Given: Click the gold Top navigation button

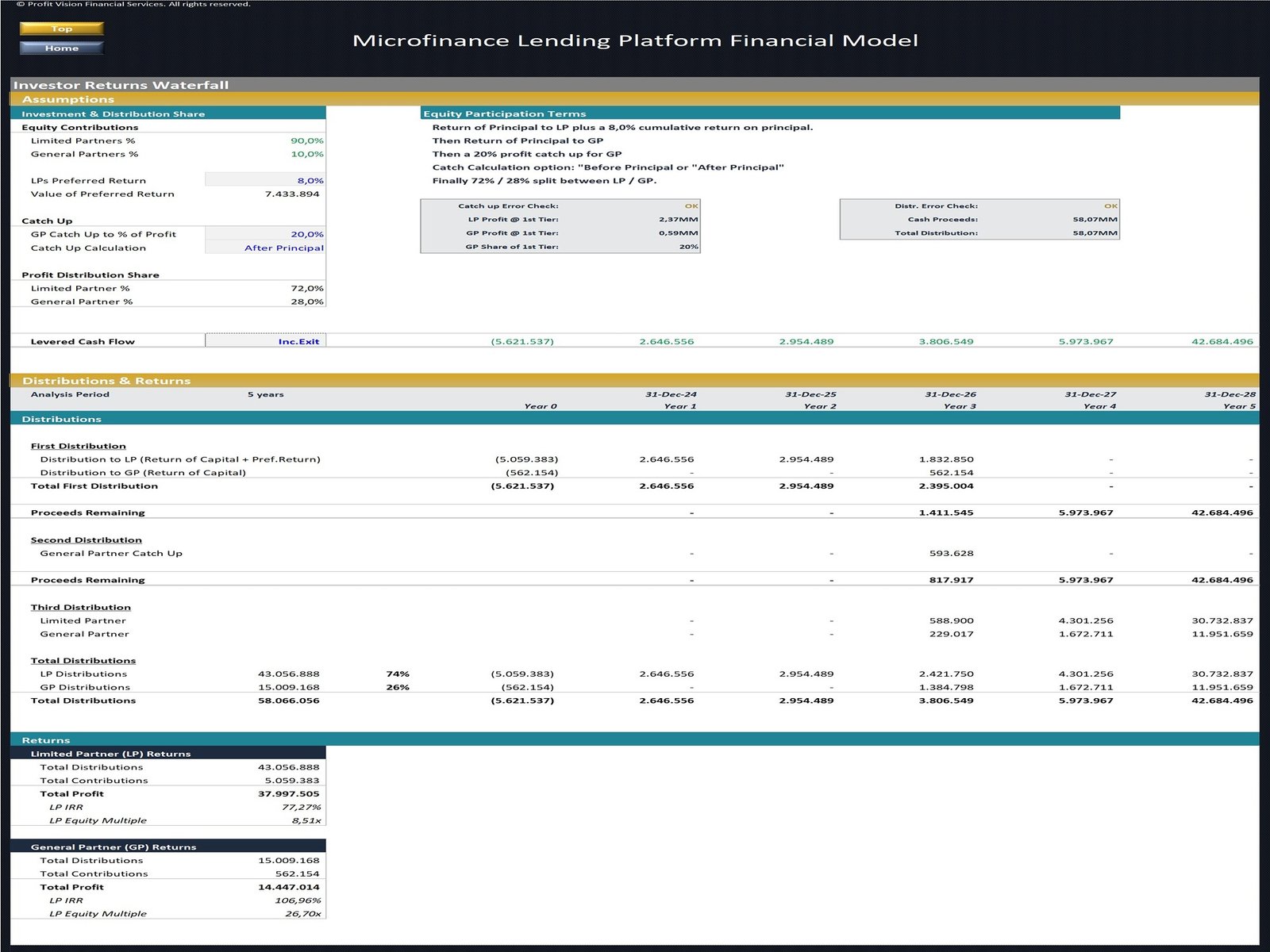Looking at the screenshot, I should click(61, 28).
